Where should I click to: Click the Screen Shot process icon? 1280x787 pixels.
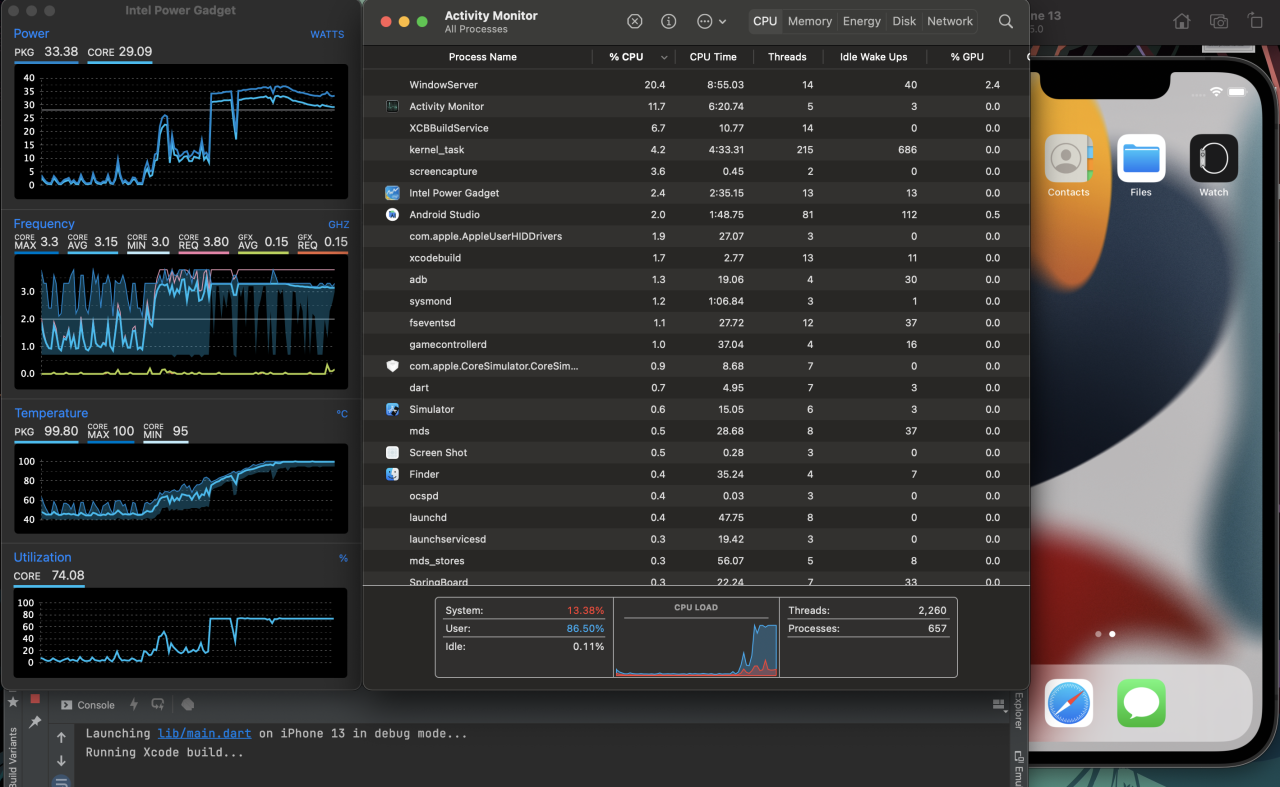tap(392, 453)
